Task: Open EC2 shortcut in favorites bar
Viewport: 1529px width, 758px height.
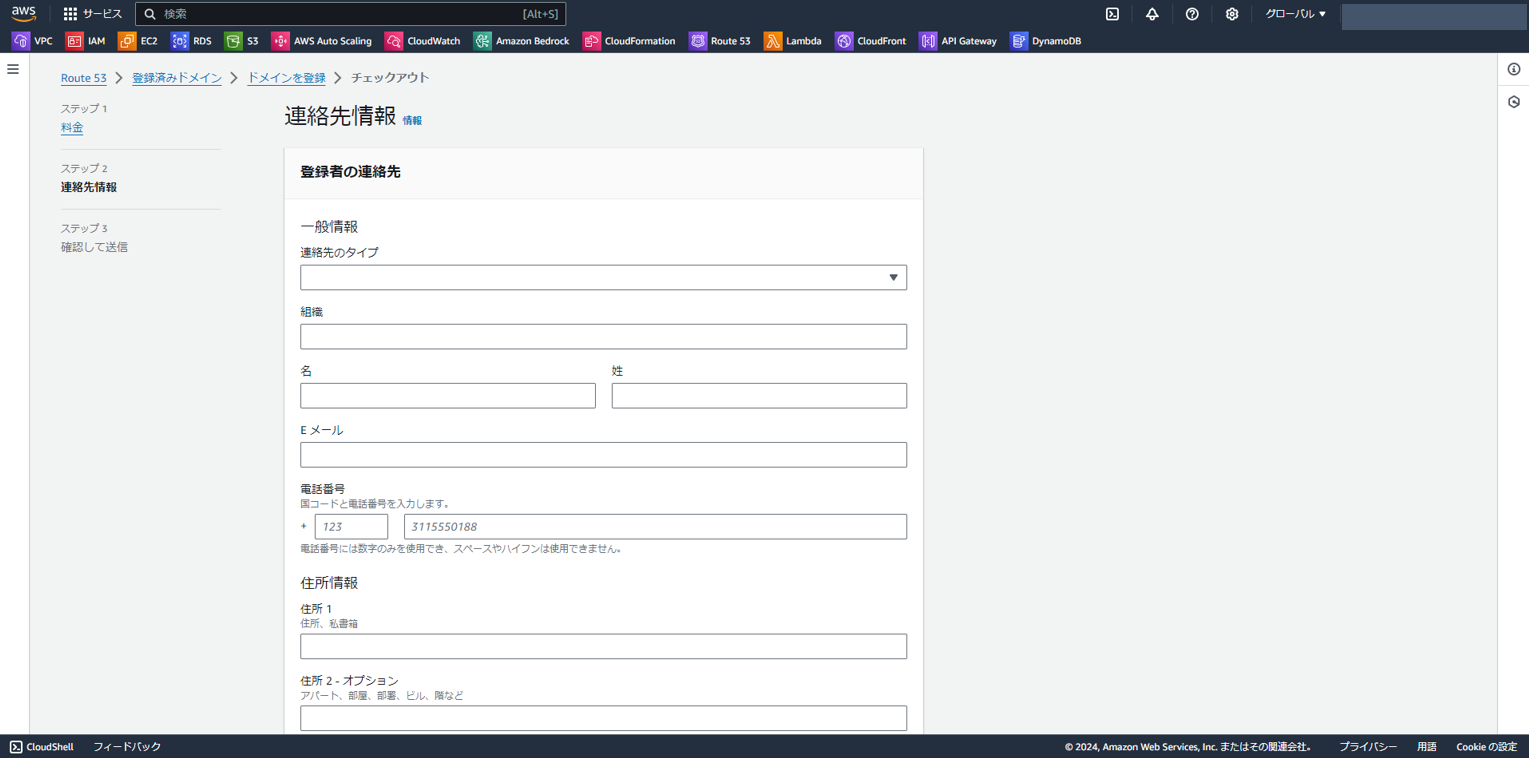Action: click(138, 41)
